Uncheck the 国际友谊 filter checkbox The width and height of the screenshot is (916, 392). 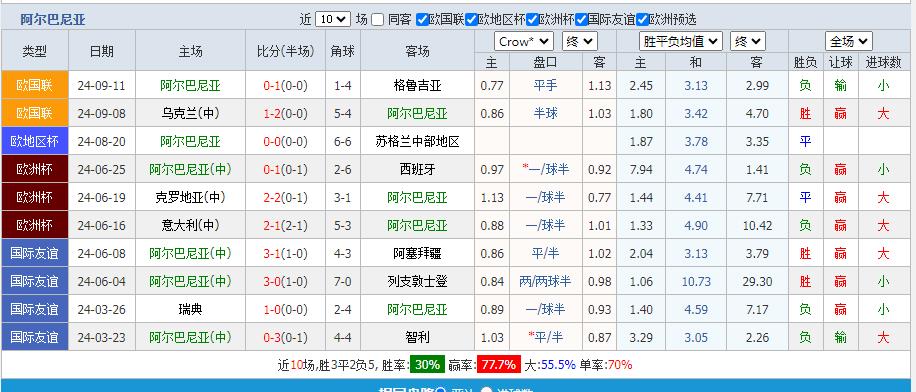point(581,19)
